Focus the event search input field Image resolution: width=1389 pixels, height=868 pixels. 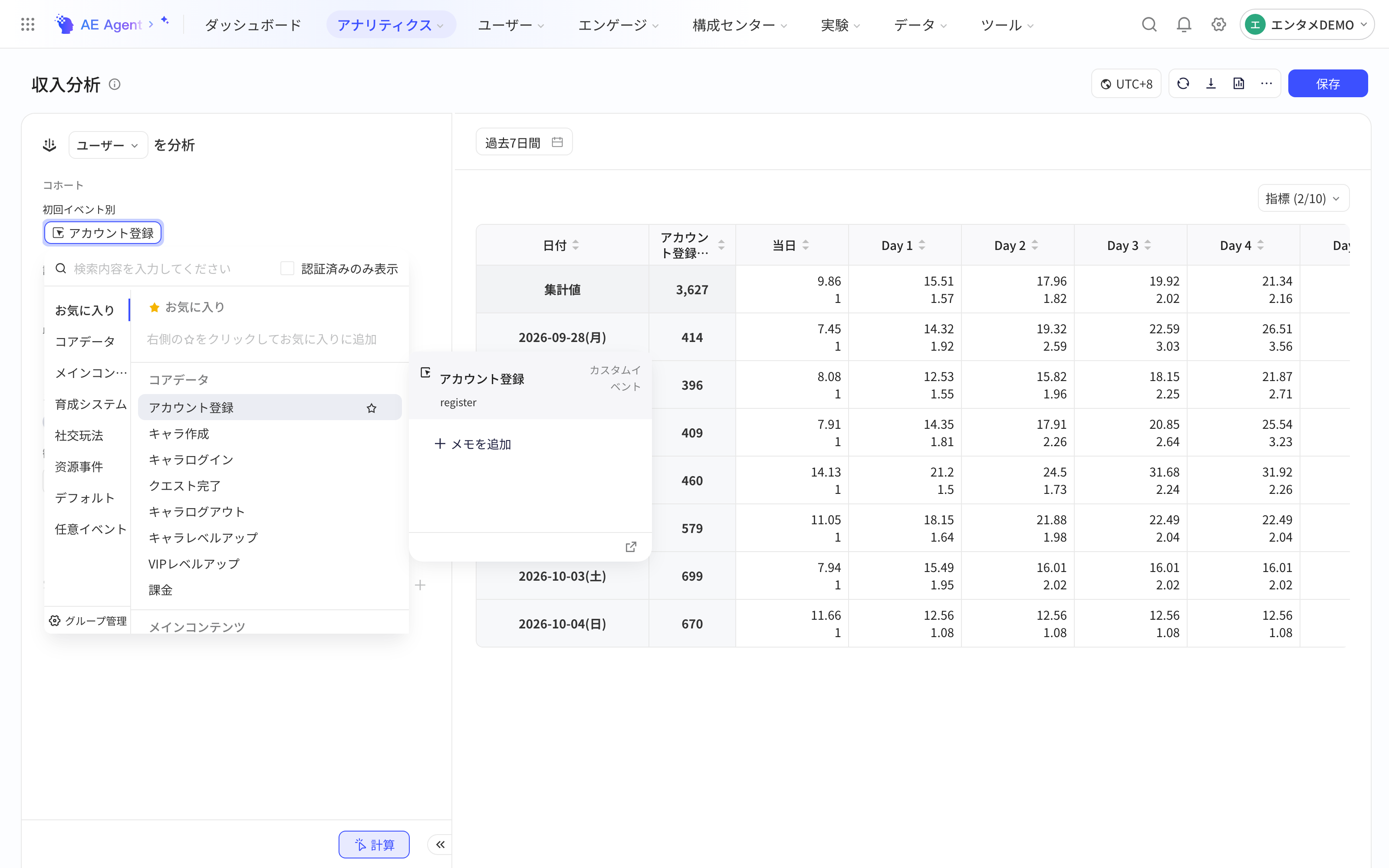[161, 269]
